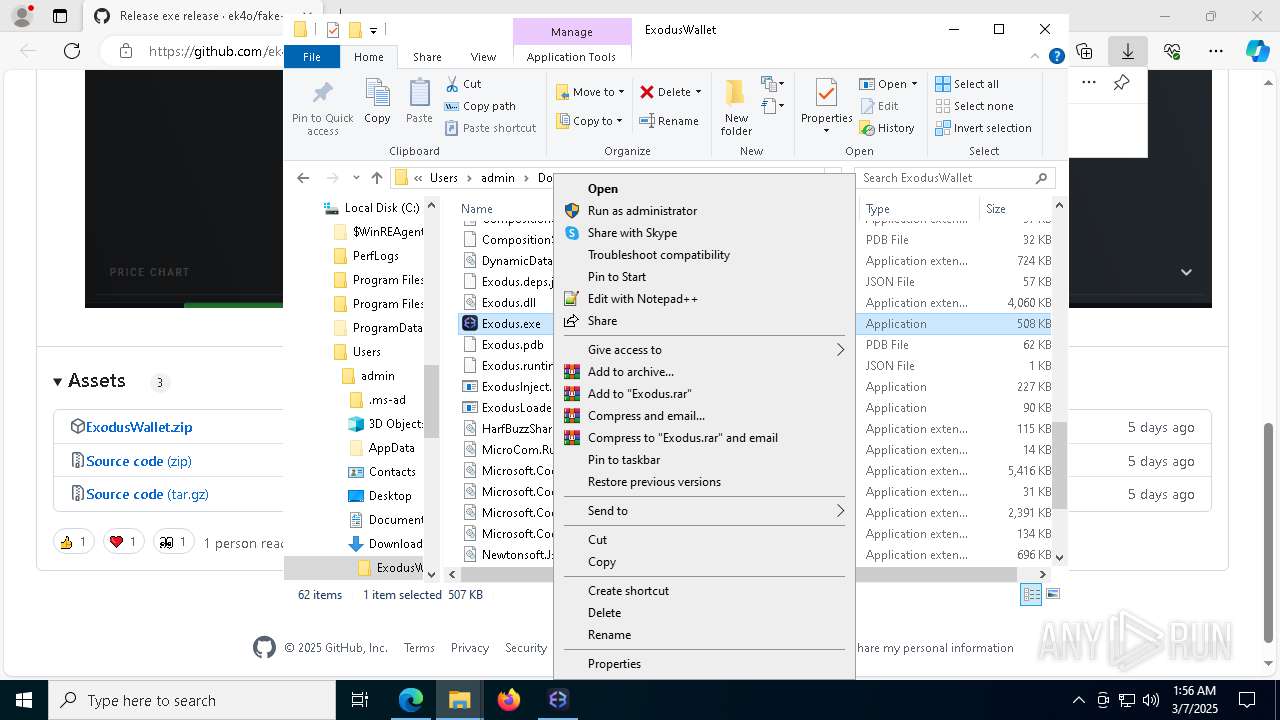
Task: Click Invert selection in ribbon
Action: 983,128
